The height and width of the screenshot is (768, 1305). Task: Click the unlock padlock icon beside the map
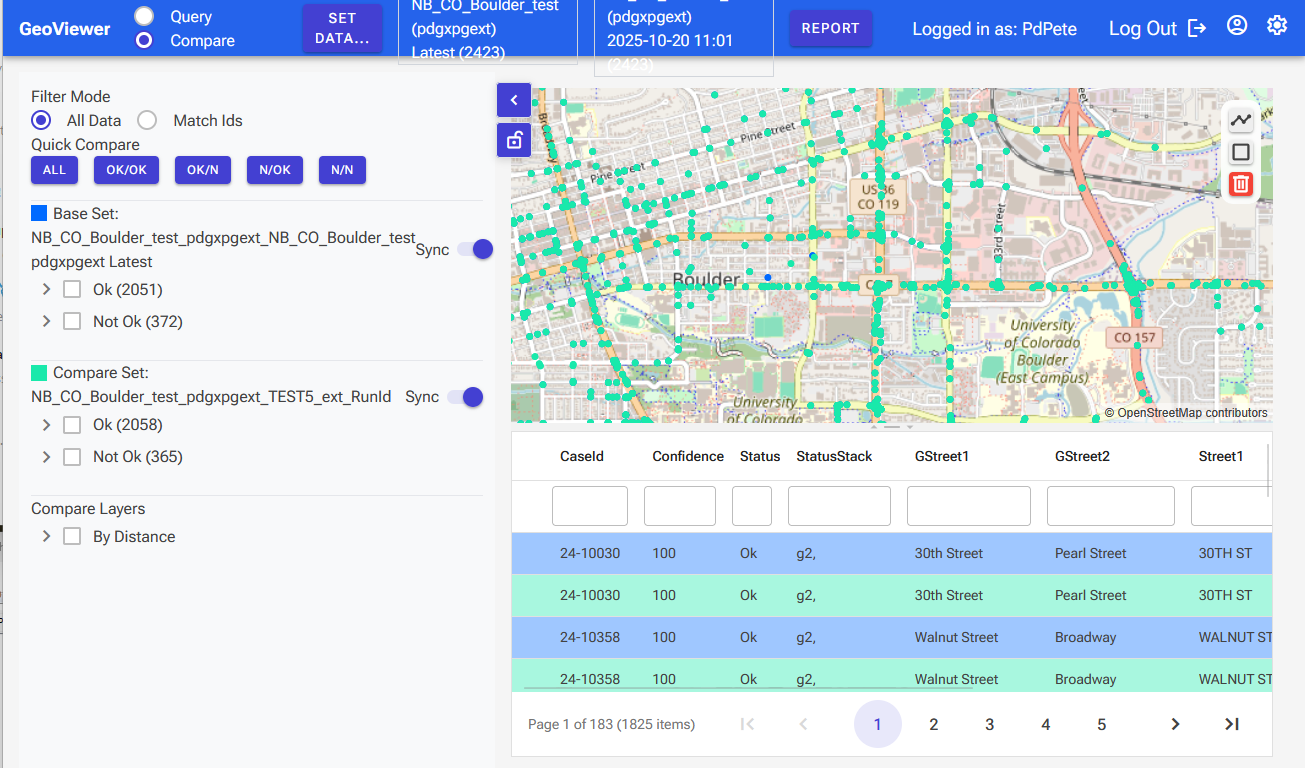pyautogui.click(x=514, y=140)
